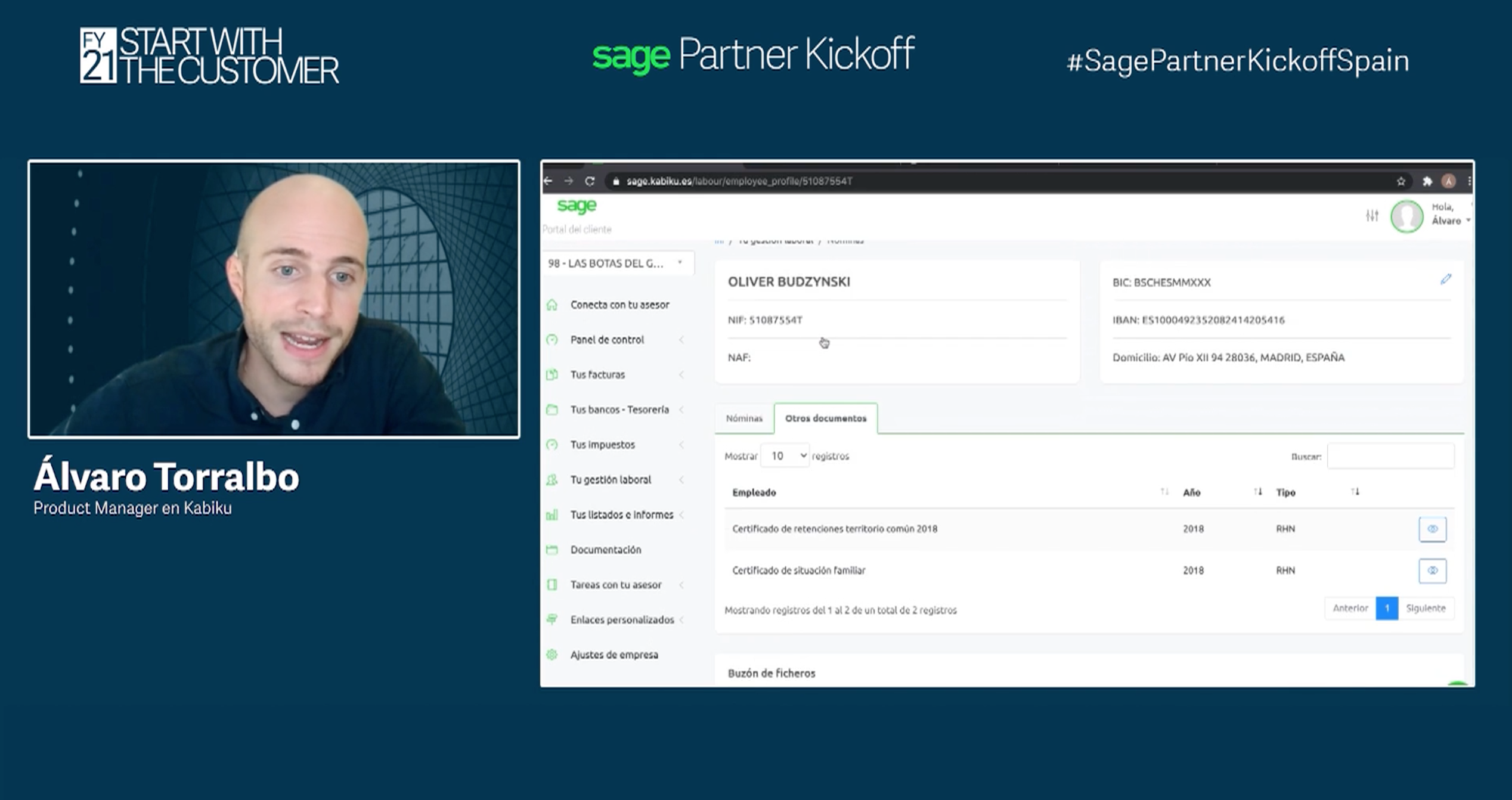
Task: Click the Tus bancos - Tesorería icon
Action: 552,410
